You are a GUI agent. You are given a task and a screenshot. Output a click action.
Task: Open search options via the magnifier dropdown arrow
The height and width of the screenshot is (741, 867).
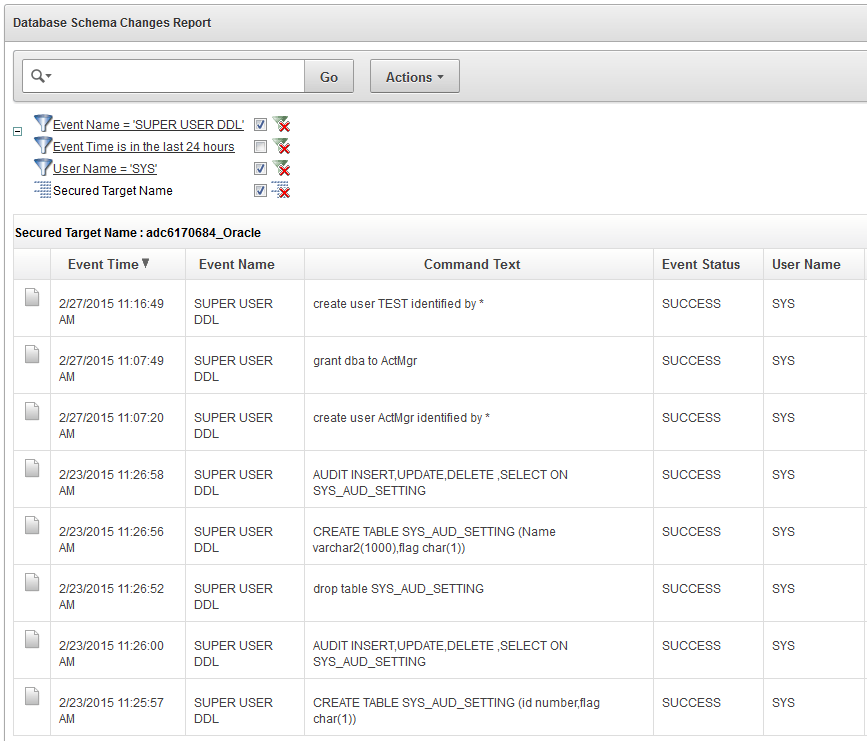[x=47, y=75]
